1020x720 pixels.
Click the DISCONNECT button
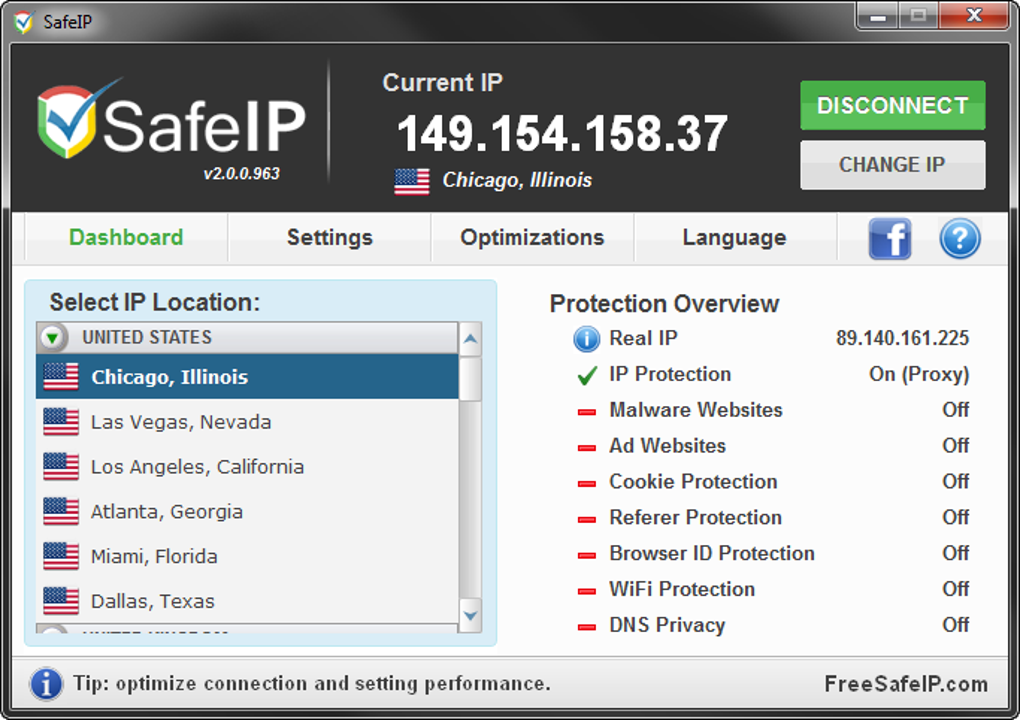(892, 105)
